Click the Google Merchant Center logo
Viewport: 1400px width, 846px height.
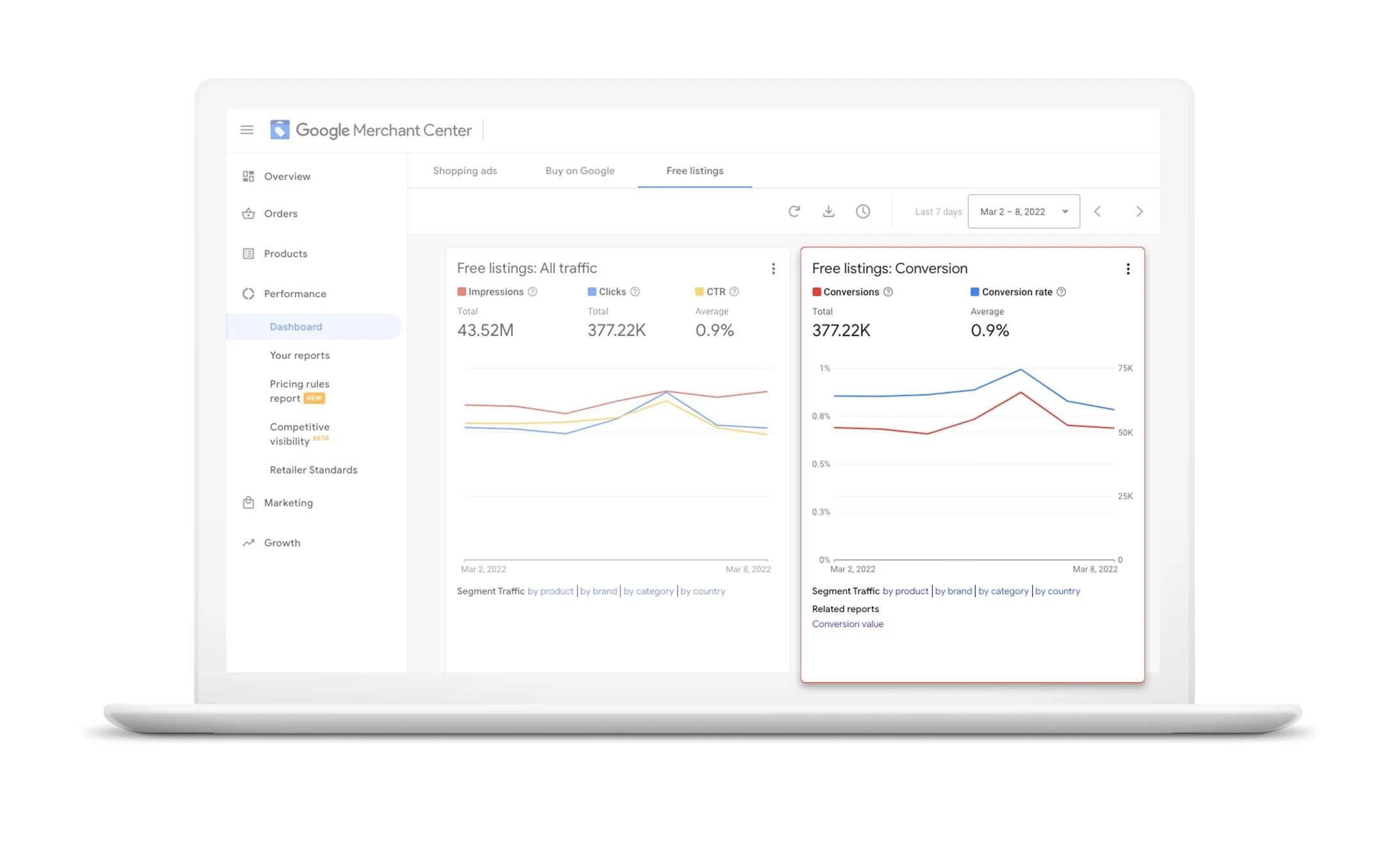279,130
